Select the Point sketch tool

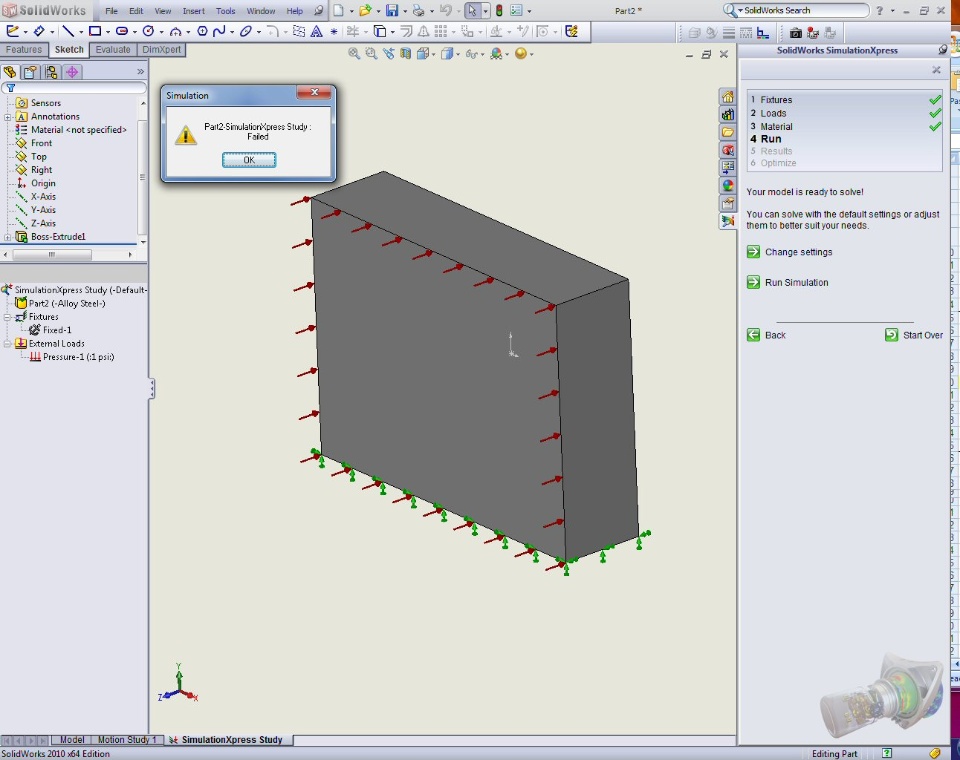(334, 31)
